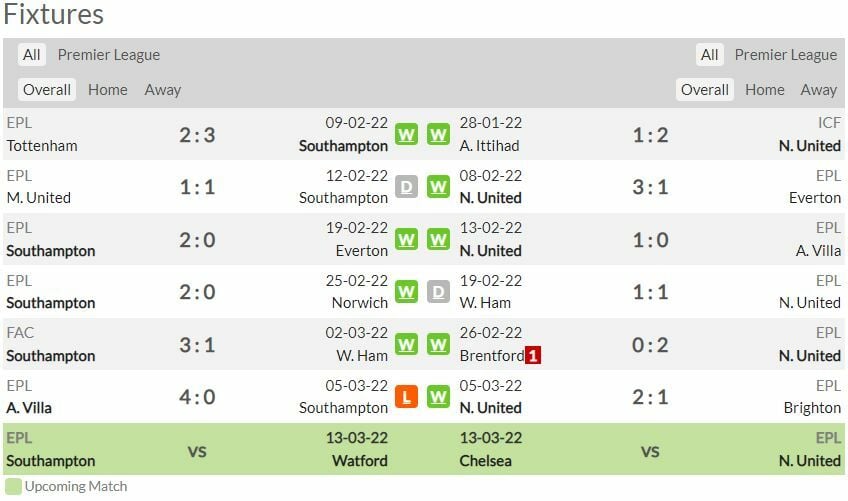848x501 pixels.
Task: Select the right panel's All tab
Action: pos(709,55)
